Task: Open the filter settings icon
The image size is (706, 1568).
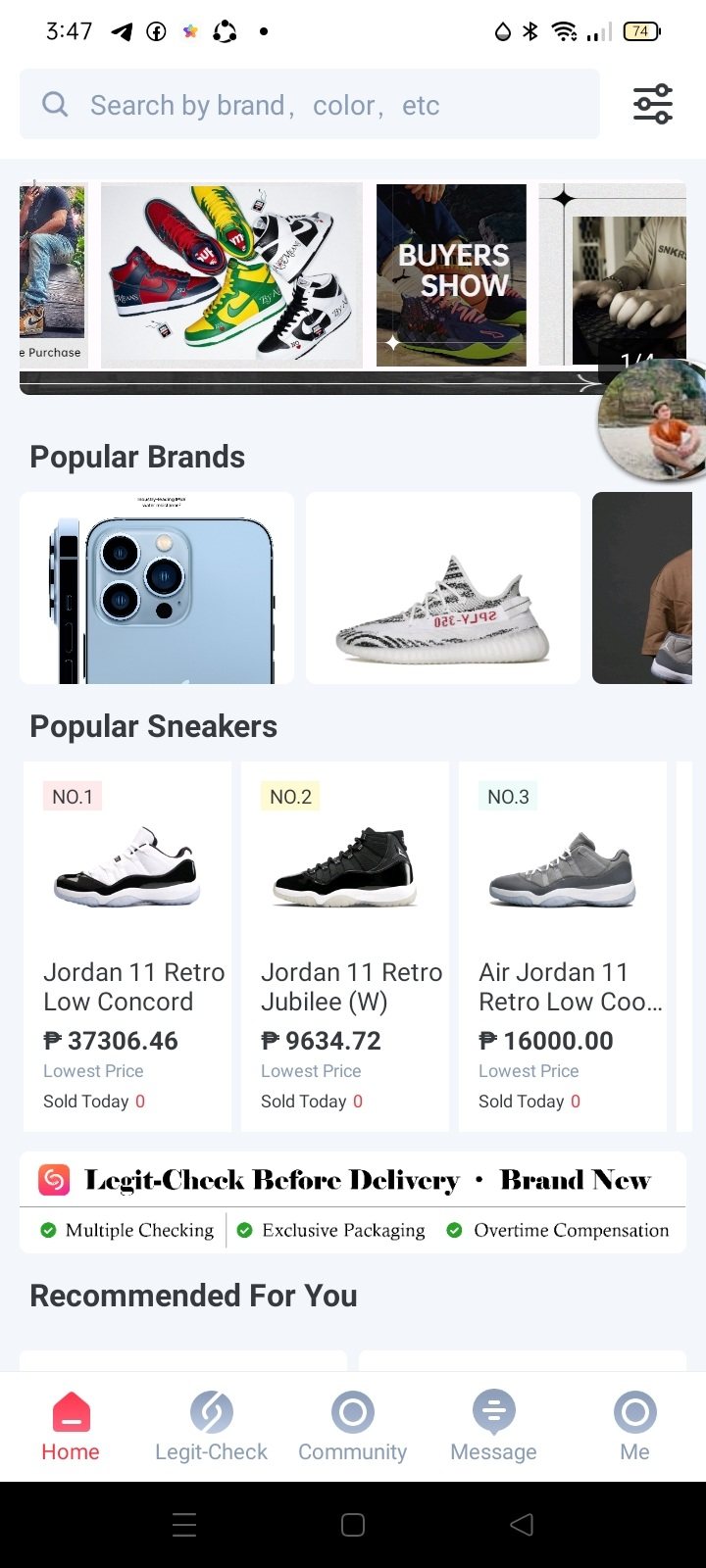Action: pos(652,104)
